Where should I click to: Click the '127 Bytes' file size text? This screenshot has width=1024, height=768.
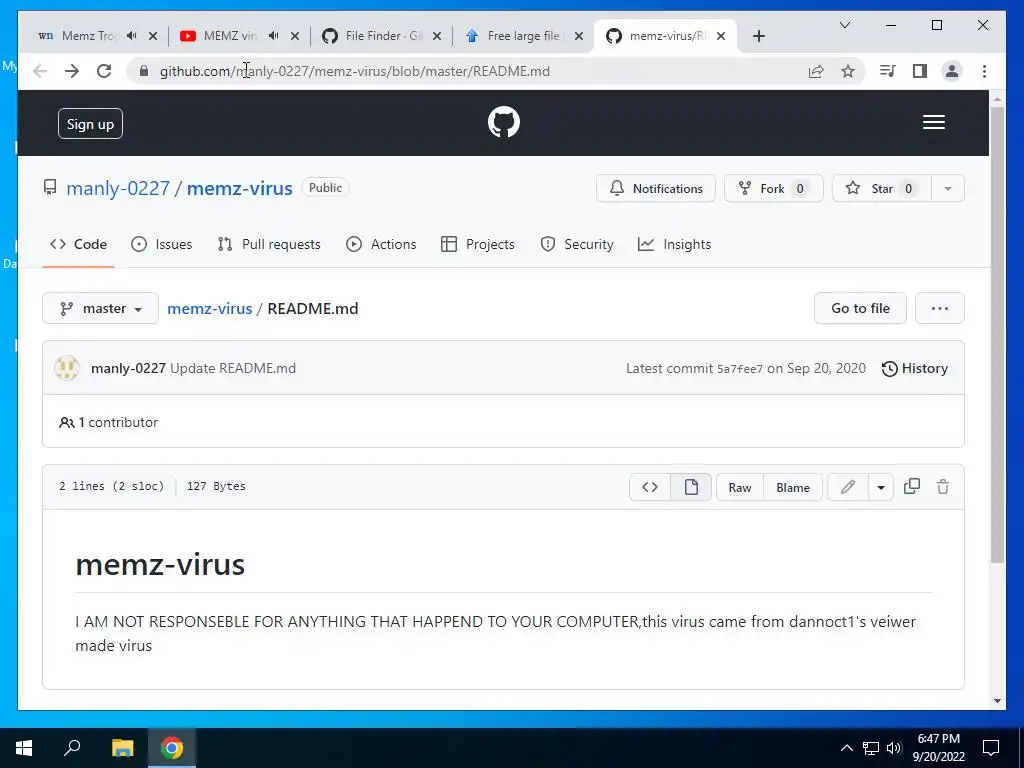click(216, 486)
